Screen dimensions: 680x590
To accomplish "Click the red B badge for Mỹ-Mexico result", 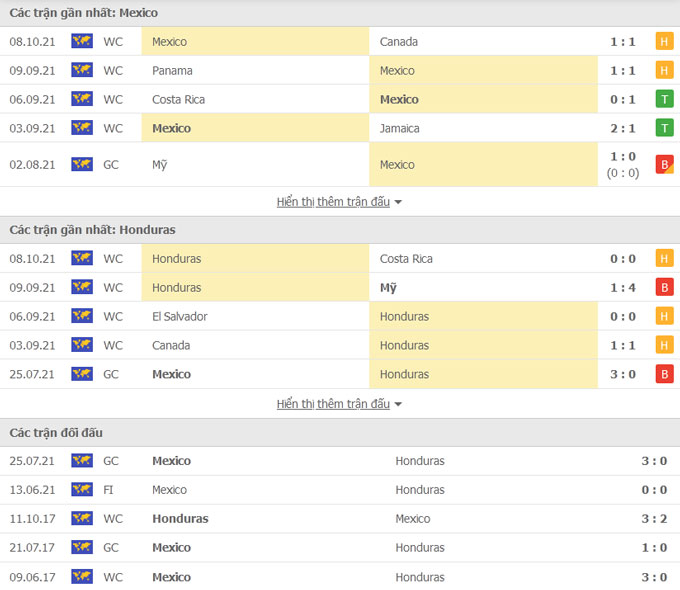I will pos(664,165).
